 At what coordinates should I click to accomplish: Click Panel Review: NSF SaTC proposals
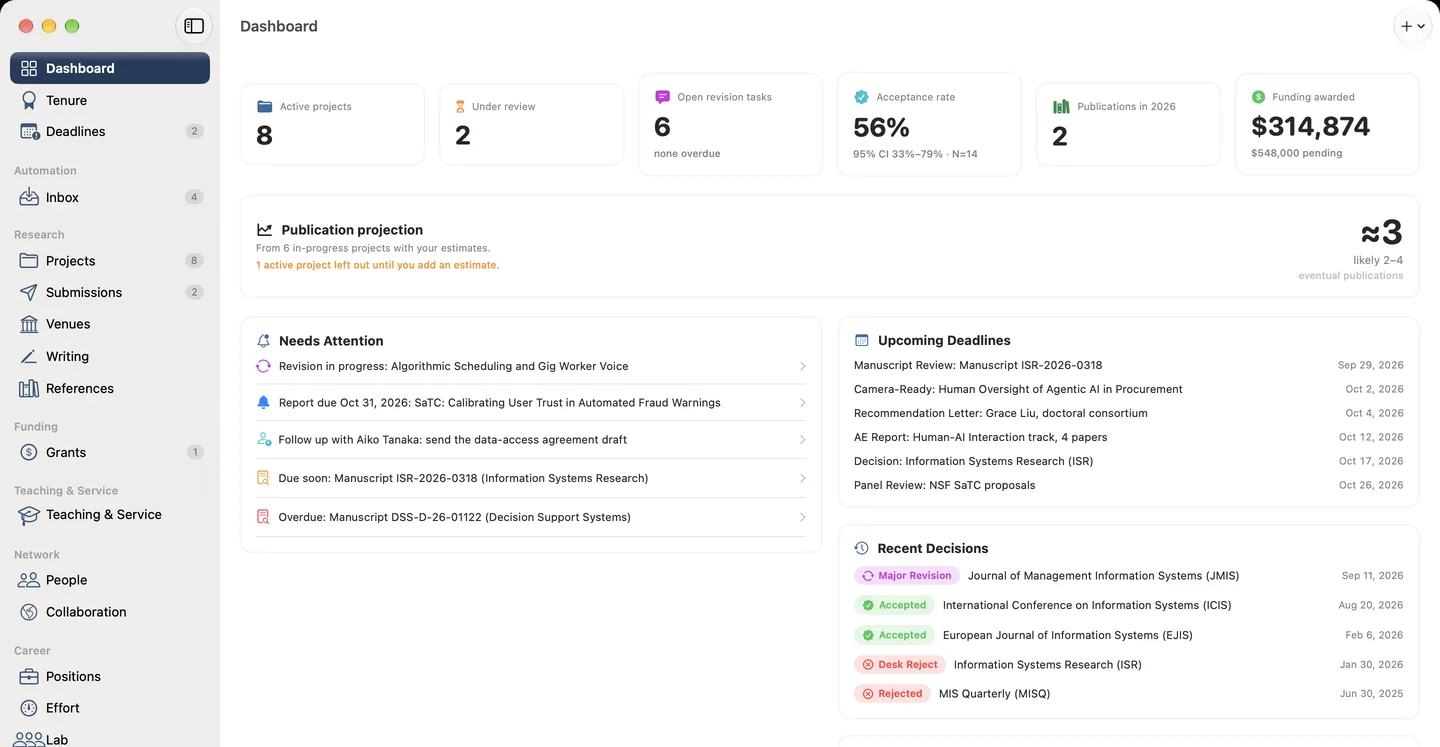click(1128, 485)
